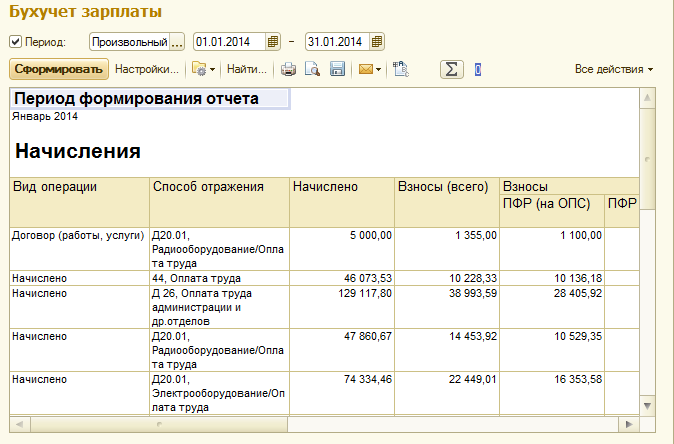Expand email sending dropdown arrow
This screenshot has width=674, height=444.
378,70
